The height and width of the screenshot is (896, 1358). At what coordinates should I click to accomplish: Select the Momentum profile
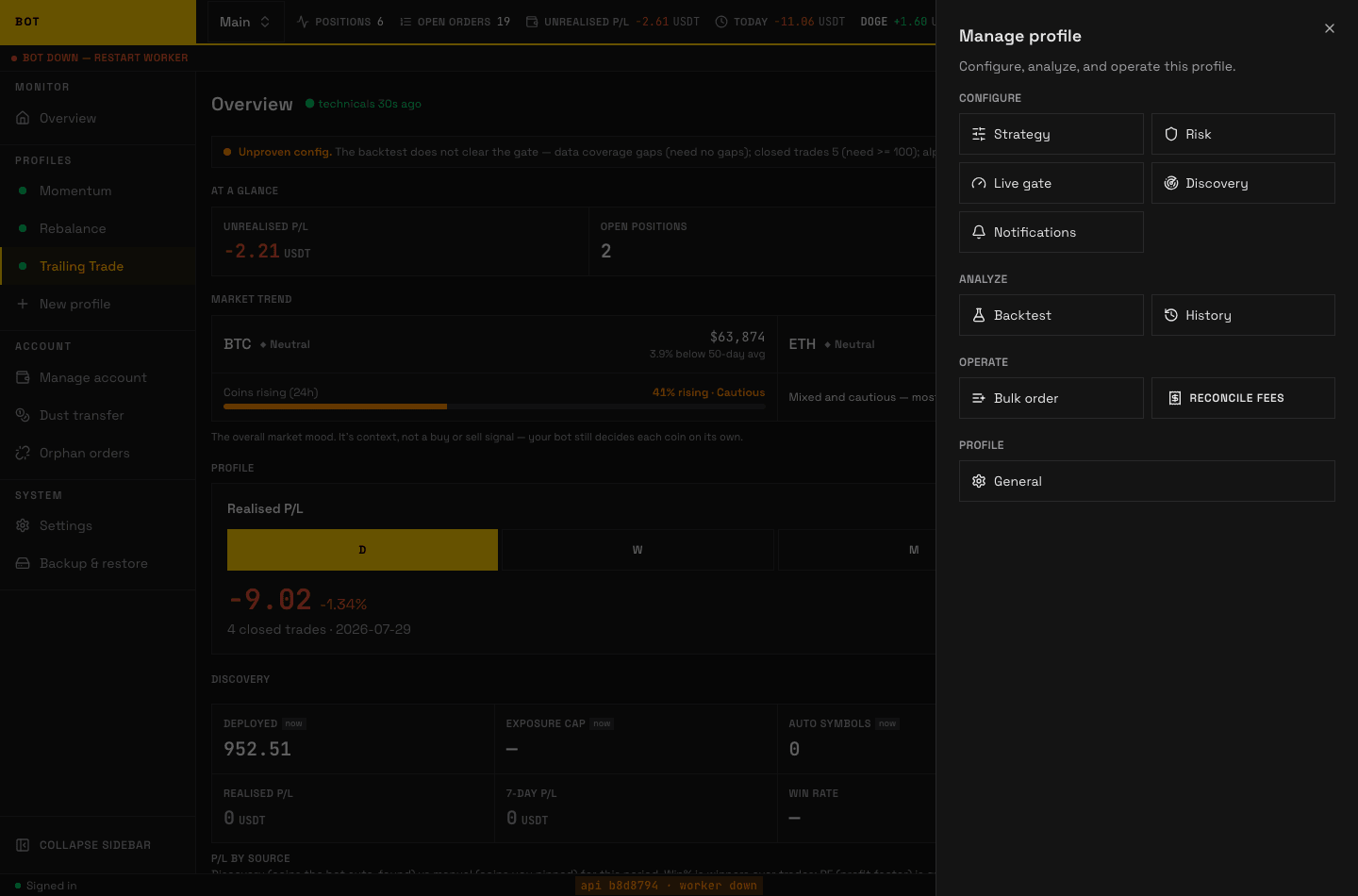98,191
